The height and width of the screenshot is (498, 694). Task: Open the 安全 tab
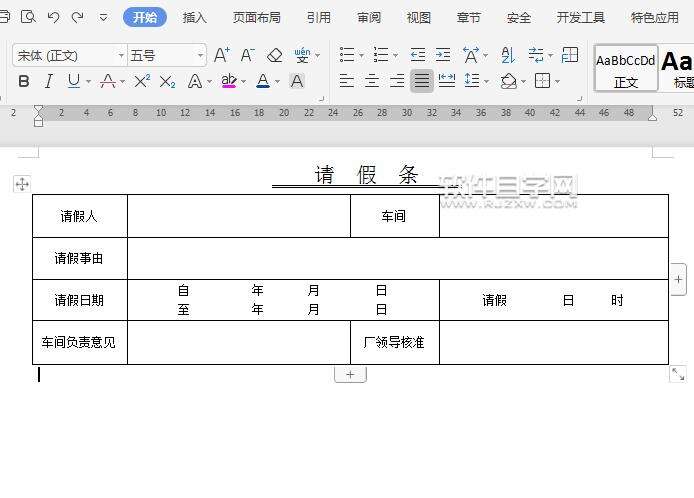(x=519, y=17)
